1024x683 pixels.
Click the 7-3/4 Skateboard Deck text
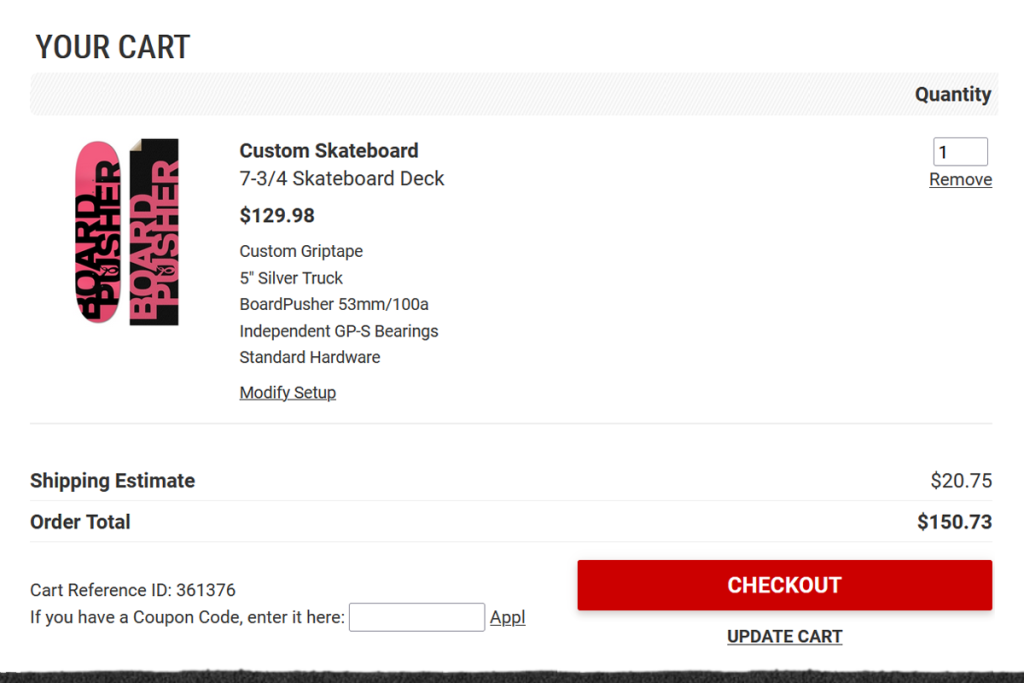click(342, 178)
